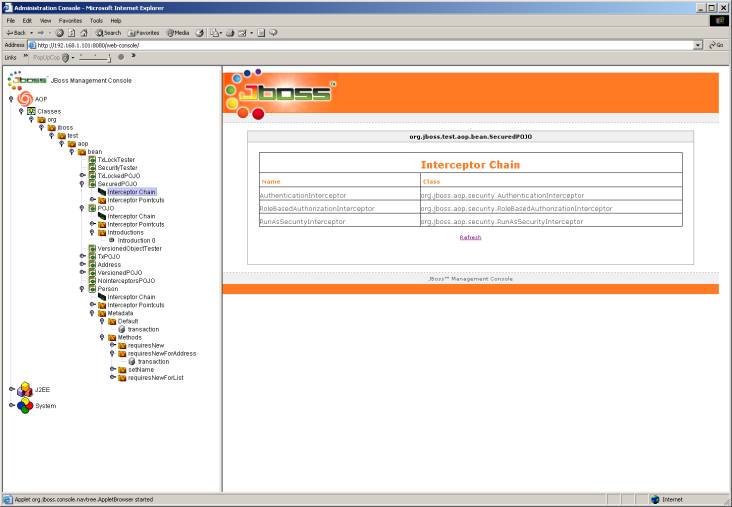Click the Messenger toolbar icon
Screen dimensions: 732x507
[273, 33]
